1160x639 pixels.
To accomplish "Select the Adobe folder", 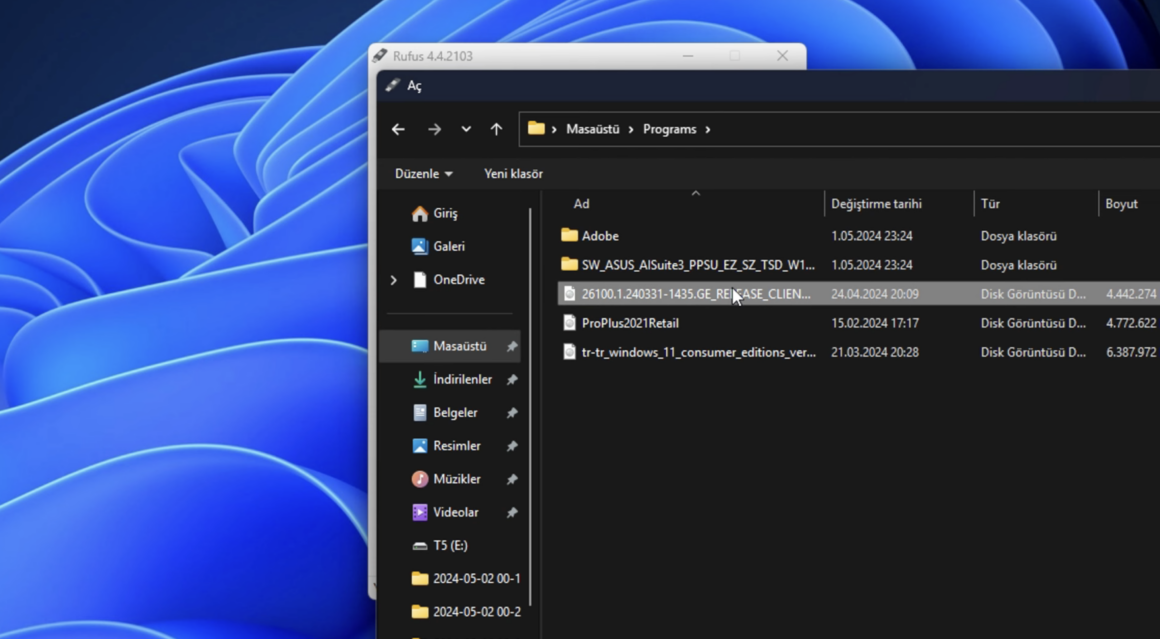I will pyautogui.click(x=600, y=236).
